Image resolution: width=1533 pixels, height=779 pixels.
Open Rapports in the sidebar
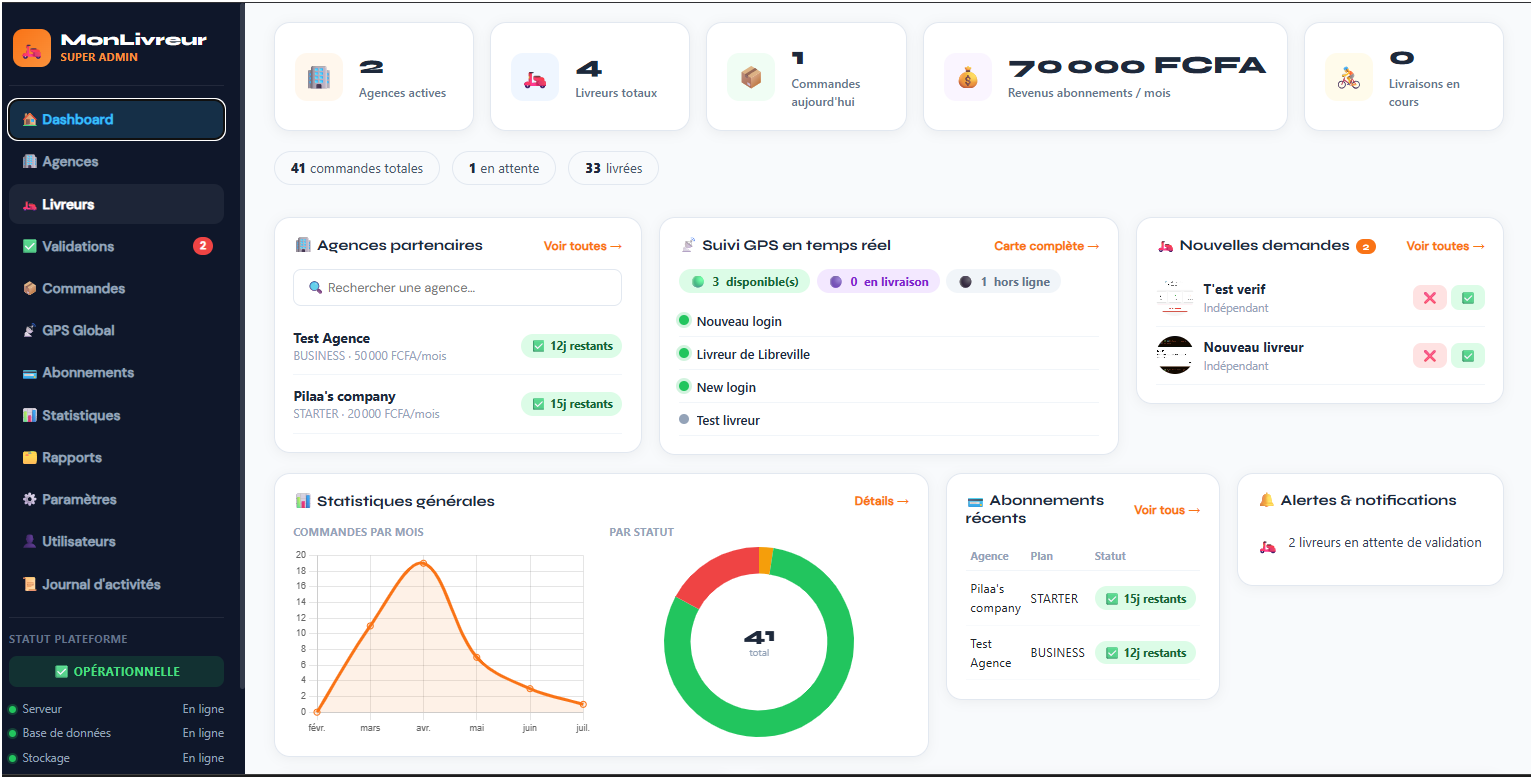116,457
